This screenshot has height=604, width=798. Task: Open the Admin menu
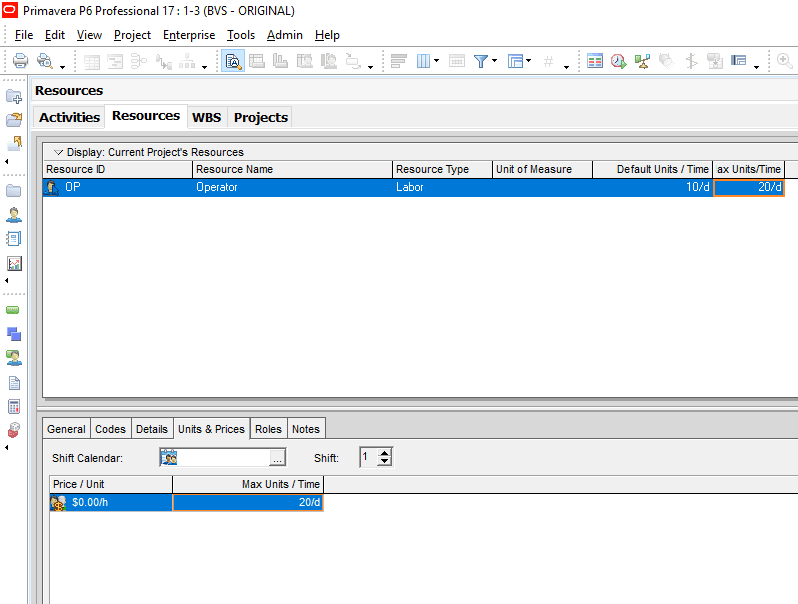[284, 35]
